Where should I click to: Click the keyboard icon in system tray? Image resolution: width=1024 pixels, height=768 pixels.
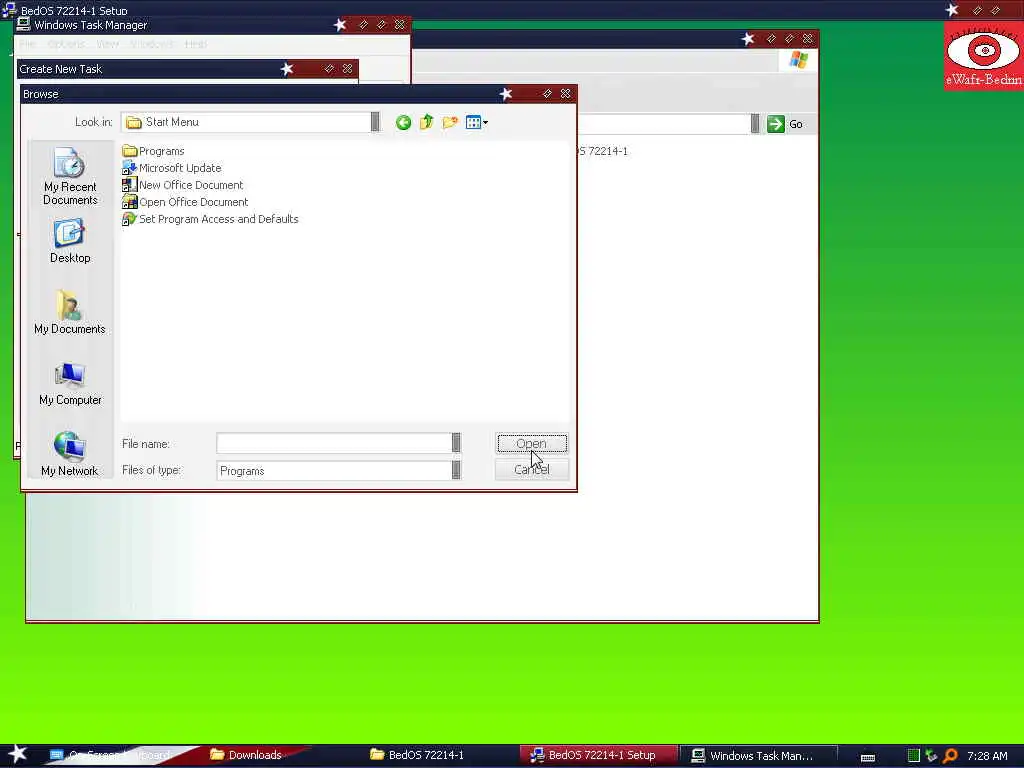[867, 757]
